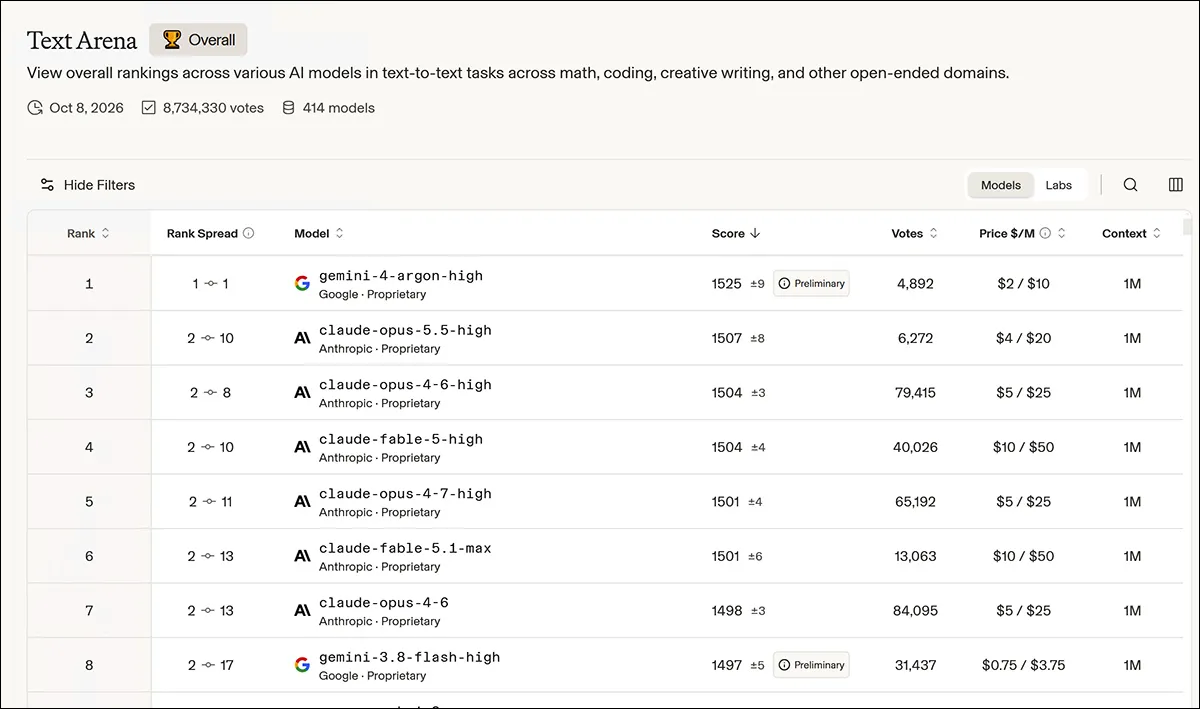Click the $4 / $20 price cell
This screenshot has width=1200, height=709.
tap(1023, 338)
